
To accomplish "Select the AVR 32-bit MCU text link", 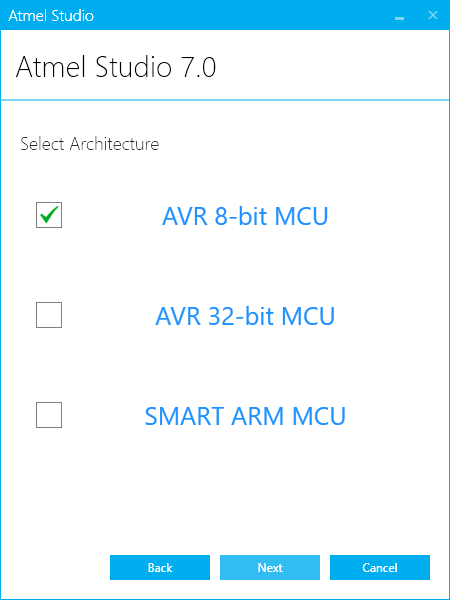I will [245, 316].
